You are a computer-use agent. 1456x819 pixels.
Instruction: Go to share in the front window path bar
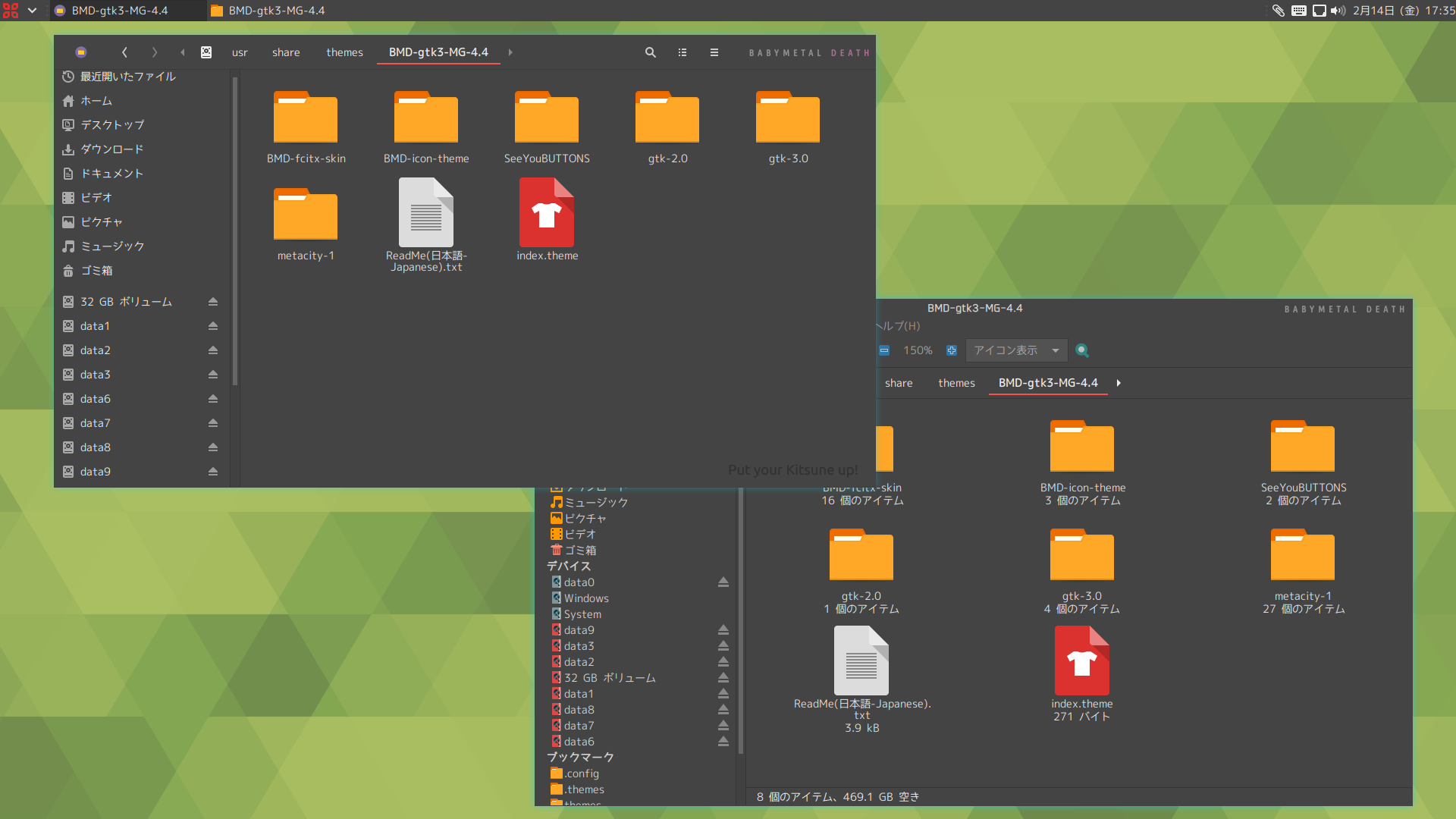(286, 52)
